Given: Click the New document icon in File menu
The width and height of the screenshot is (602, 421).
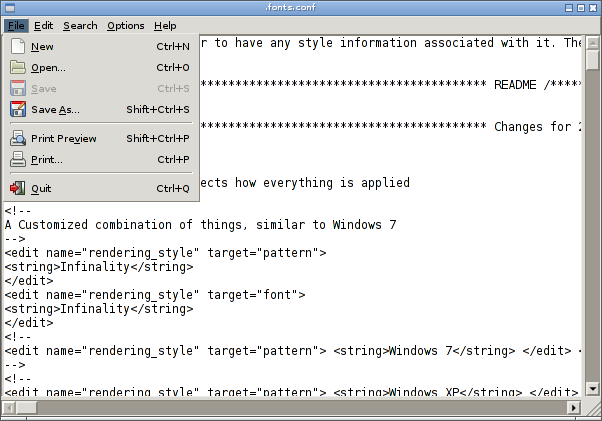Looking at the screenshot, I should pyautogui.click(x=18, y=46).
